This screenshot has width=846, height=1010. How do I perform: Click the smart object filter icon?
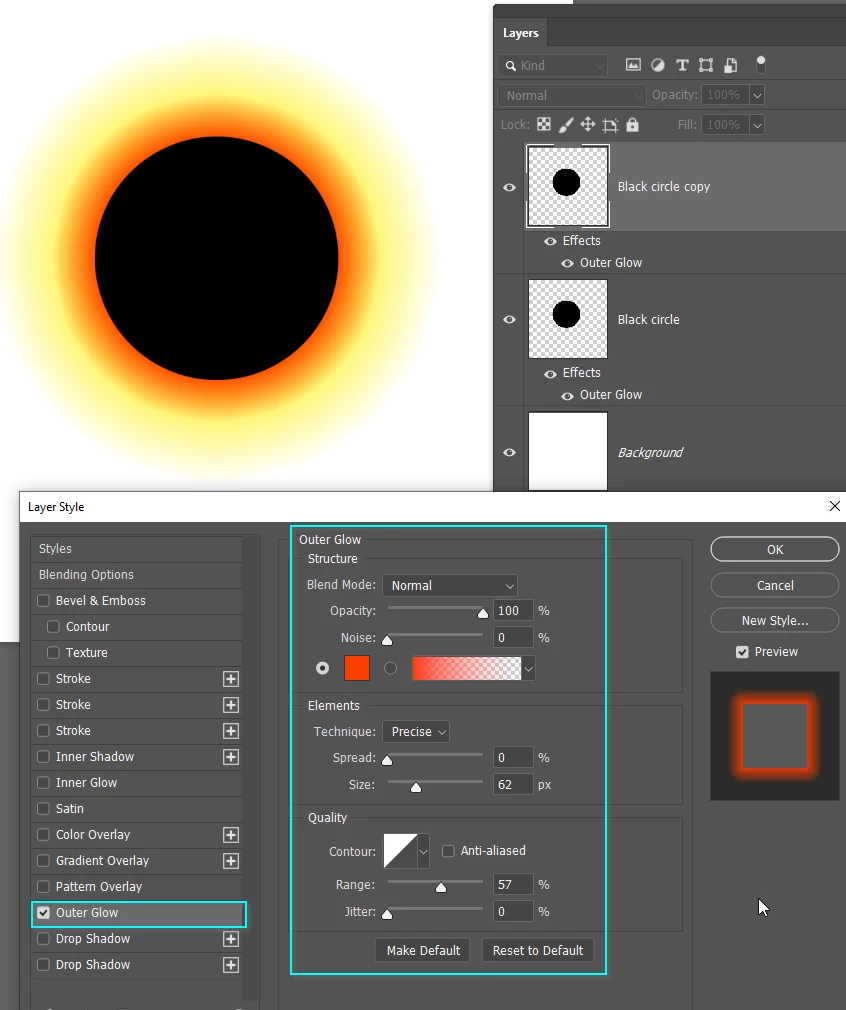731,65
